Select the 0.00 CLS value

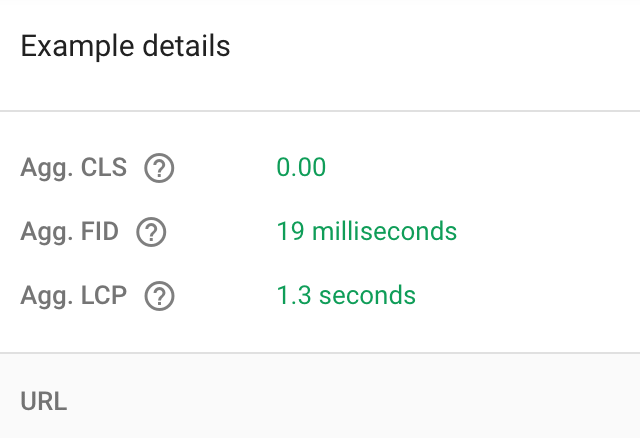[x=301, y=168]
